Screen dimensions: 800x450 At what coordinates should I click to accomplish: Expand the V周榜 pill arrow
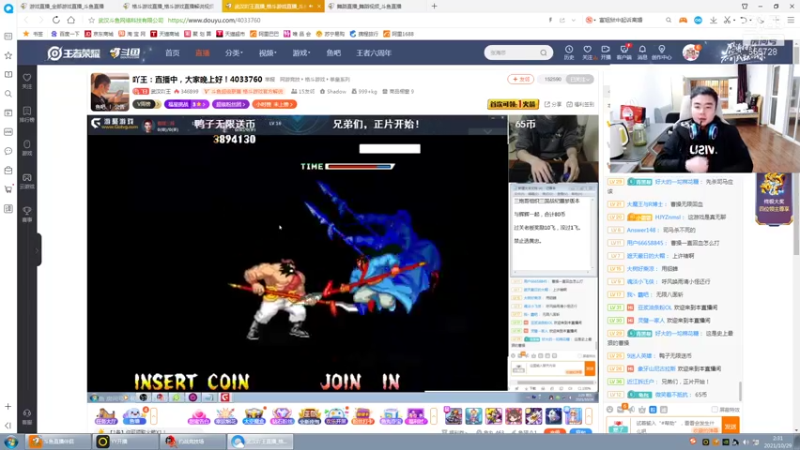click(x=158, y=104)
